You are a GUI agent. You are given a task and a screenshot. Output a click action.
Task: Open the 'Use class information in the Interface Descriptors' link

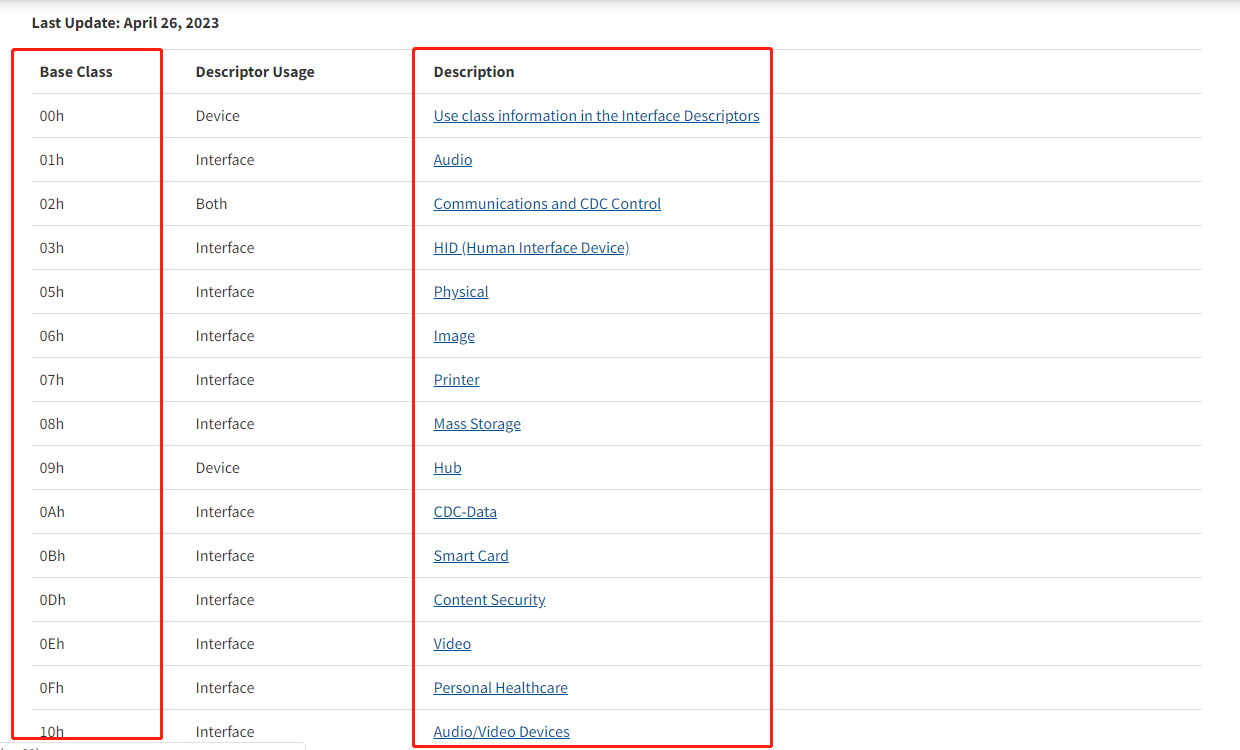[x=596, y=116]
